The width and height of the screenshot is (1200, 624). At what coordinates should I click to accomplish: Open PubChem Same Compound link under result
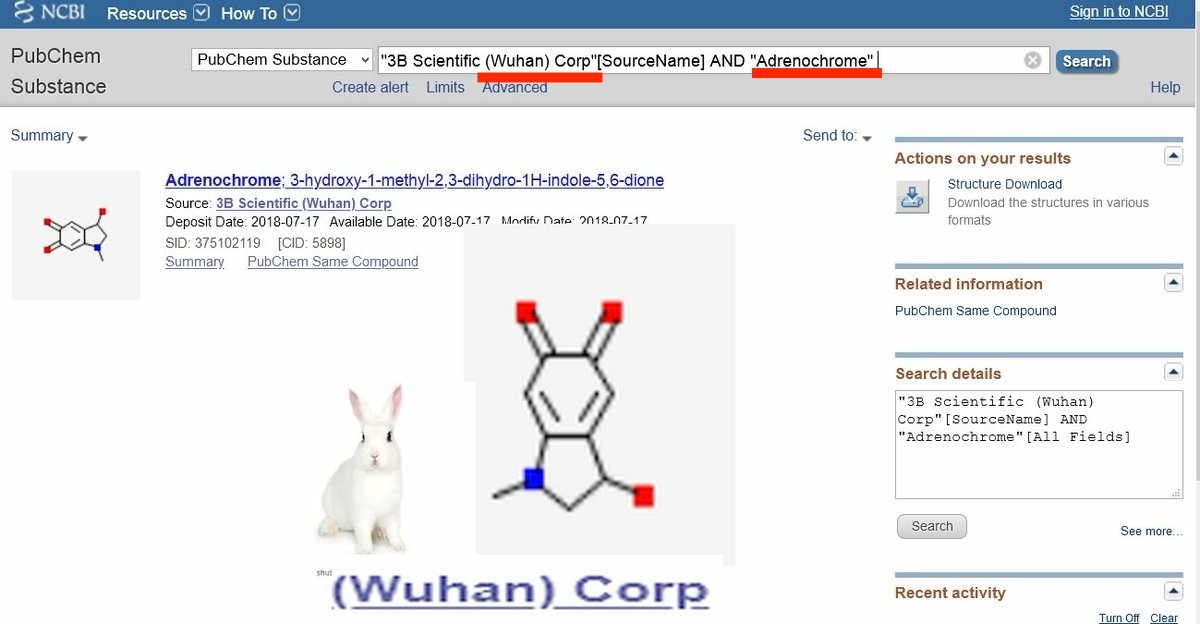[x=333, y=262]
